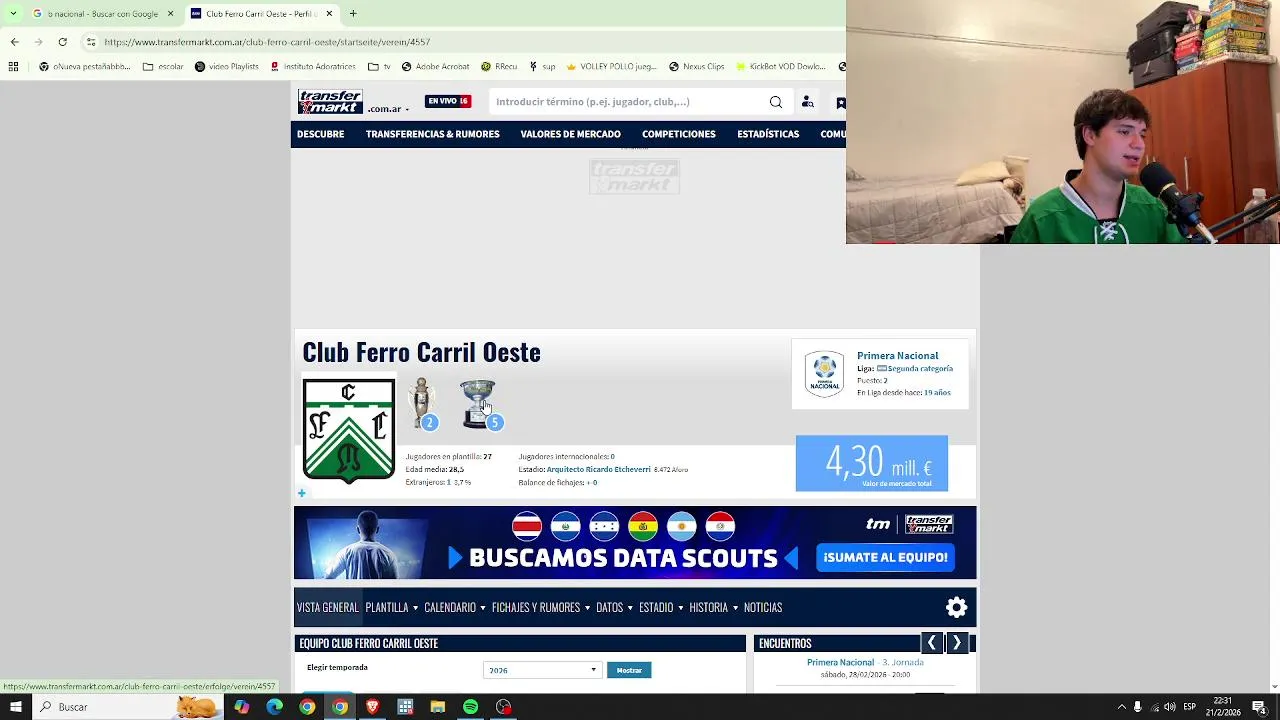Screen dimensions: 1280x720
Task: Go to next fixture with right arrow
Action: pyautogui.click(x=957, y=643)
